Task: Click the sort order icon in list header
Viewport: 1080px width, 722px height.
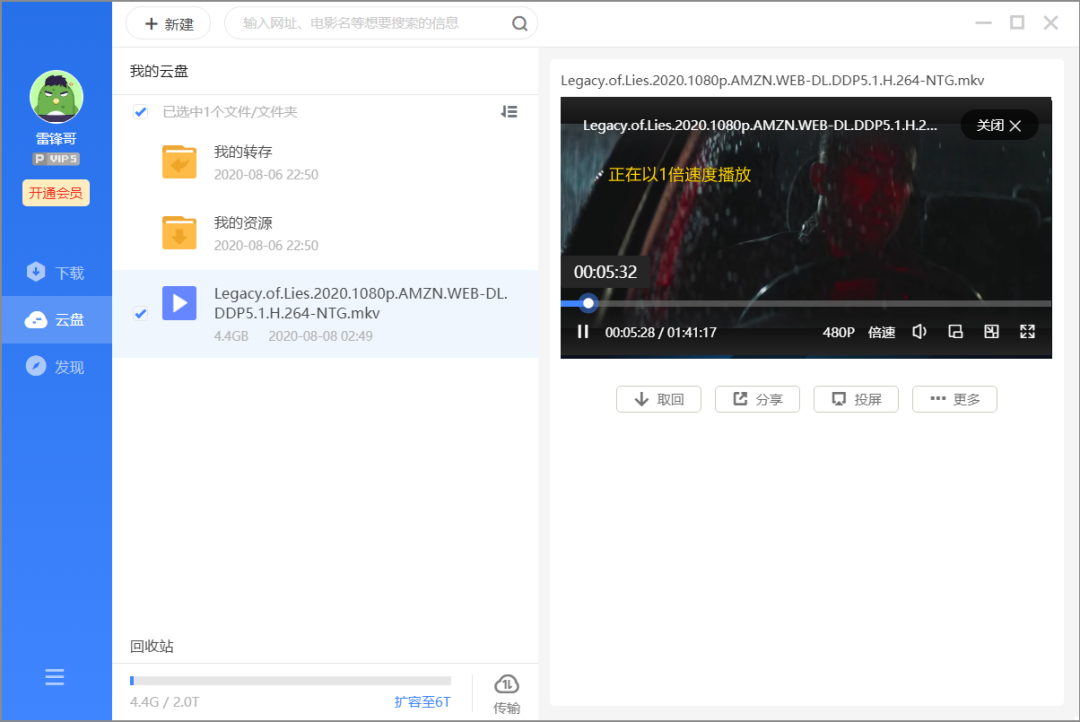Action: (509, 112)
